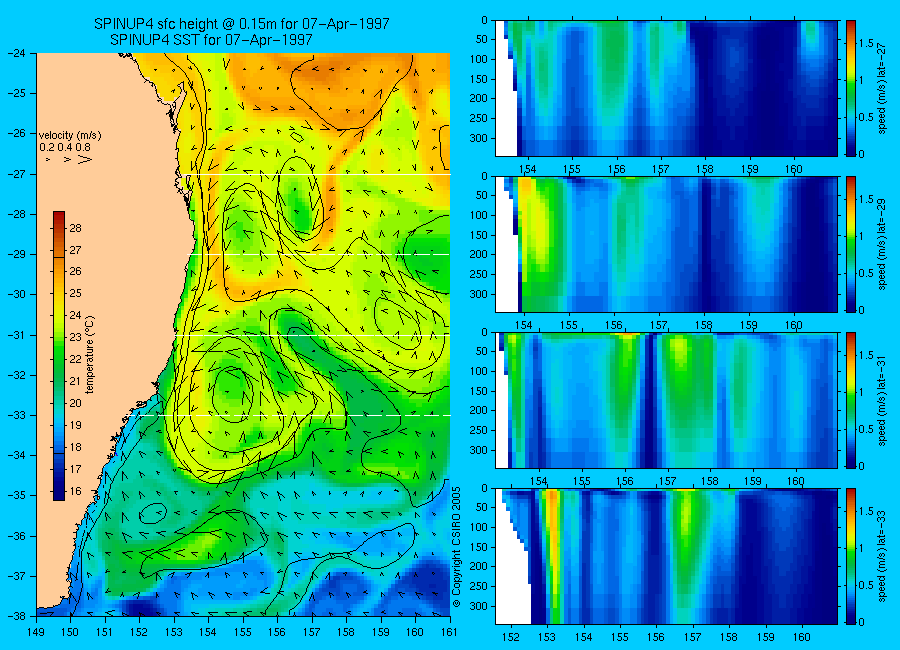Click the 300 depth label of the lat=-27 panel
The image size is (900, 650).
click(x=478, y=138)
